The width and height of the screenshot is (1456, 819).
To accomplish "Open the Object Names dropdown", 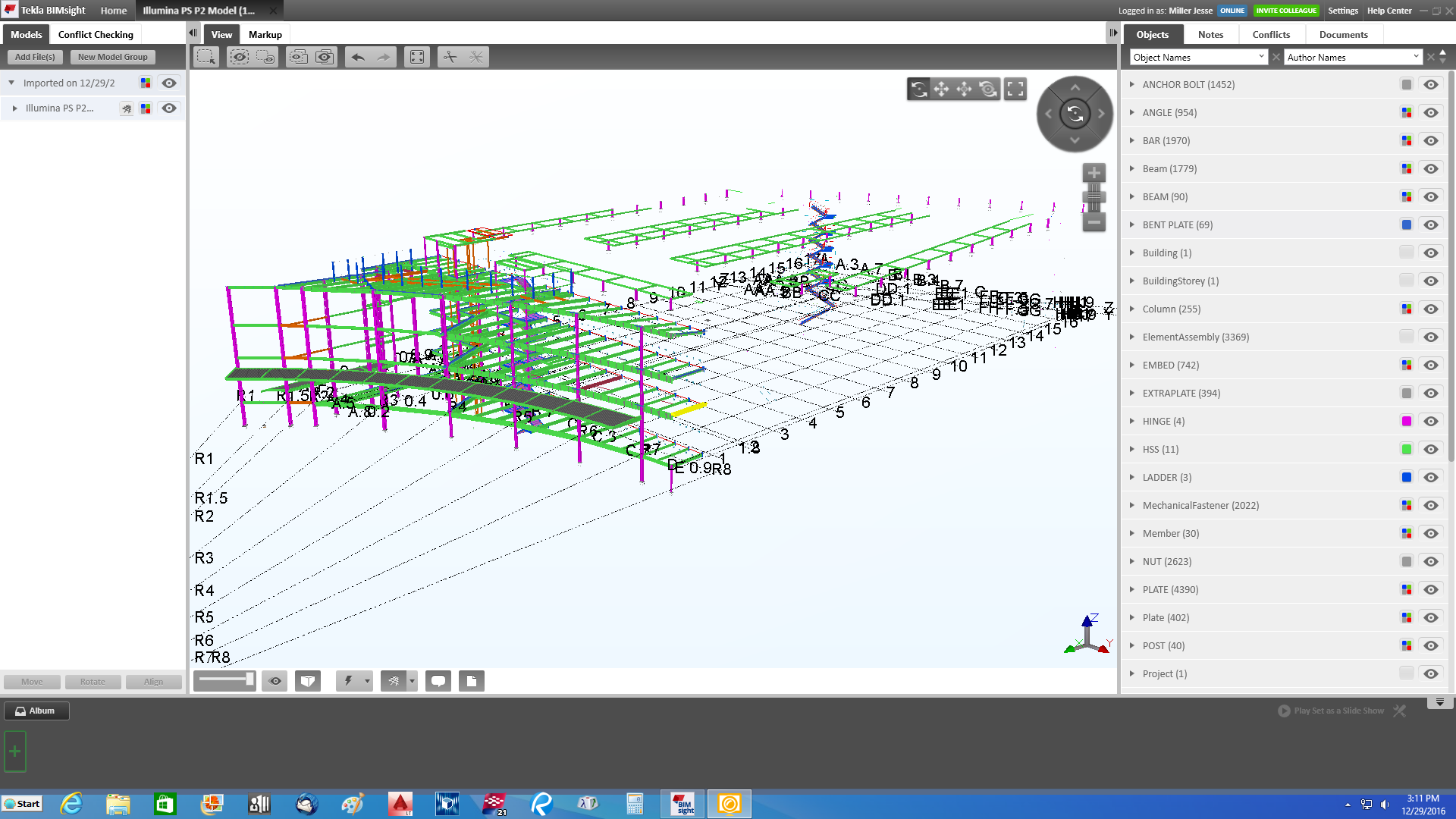I will click(x=1198, y=57).
